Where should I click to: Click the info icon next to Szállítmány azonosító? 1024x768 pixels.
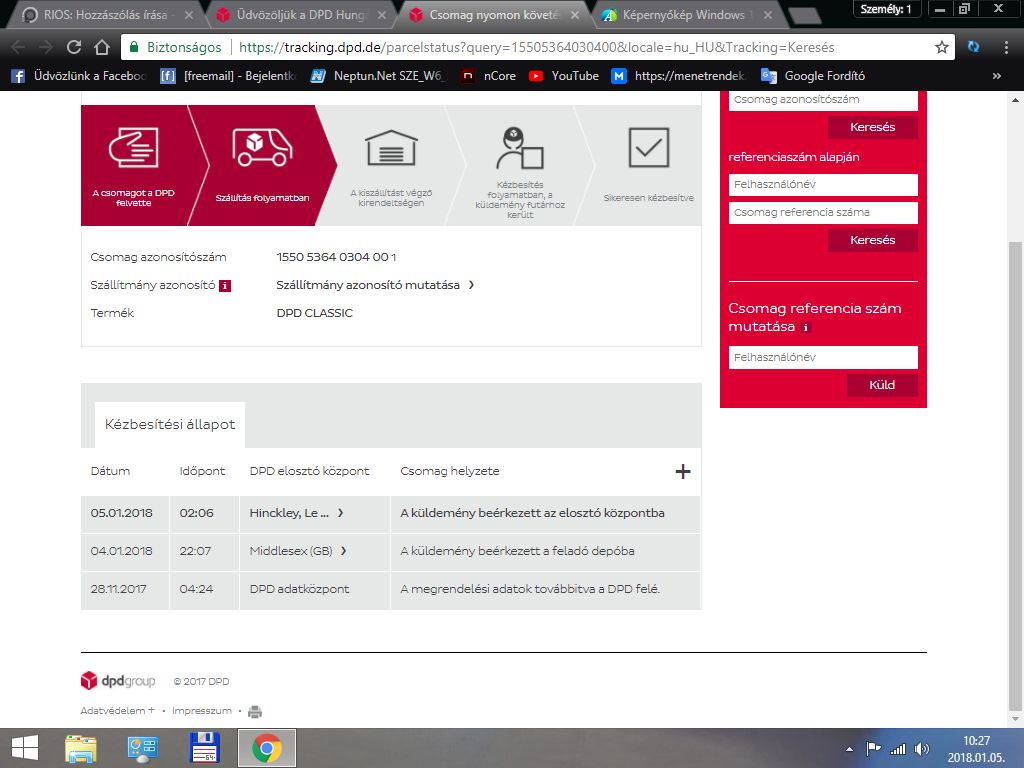tap(225, 285)
